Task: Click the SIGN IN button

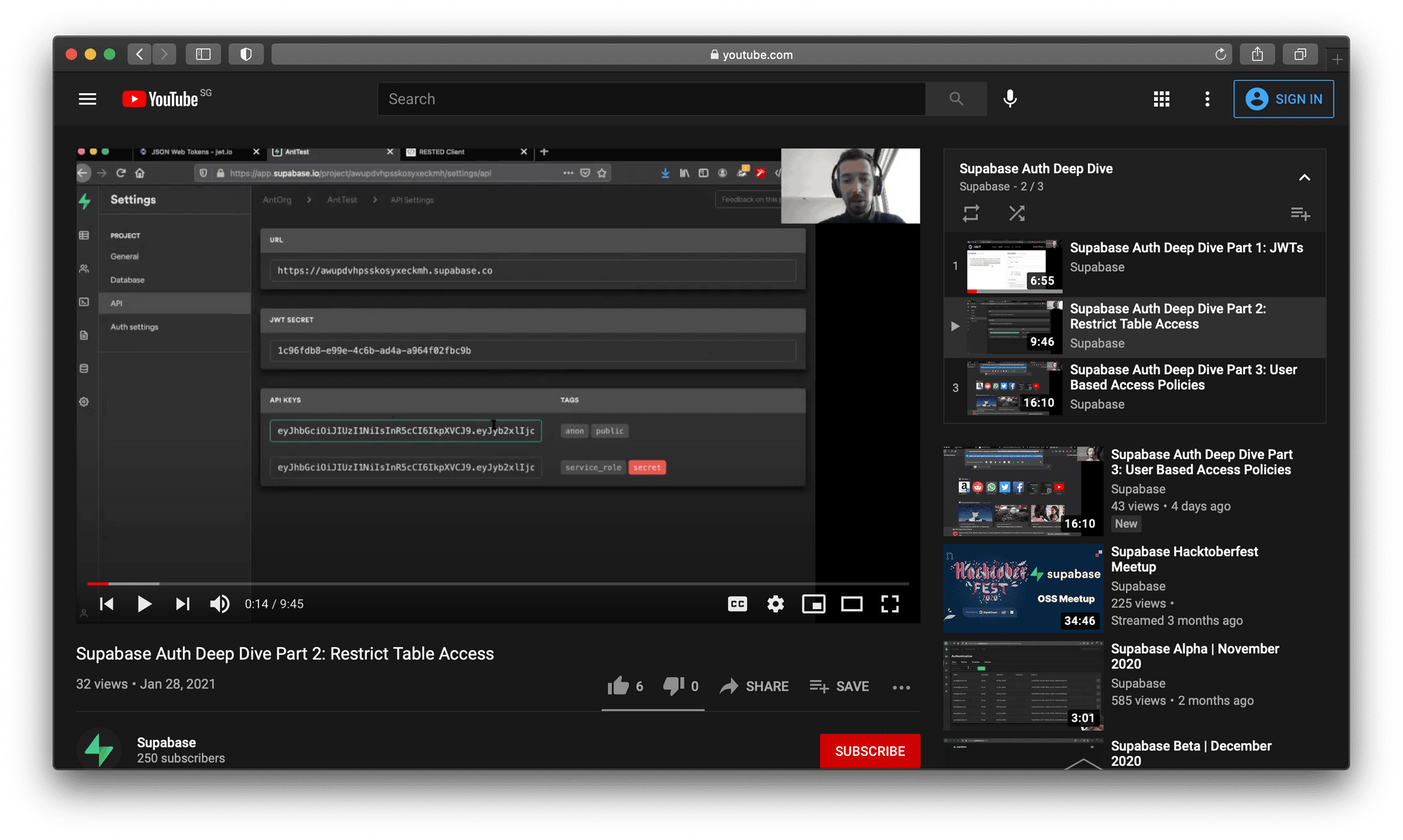Action: coord(1284,99)
